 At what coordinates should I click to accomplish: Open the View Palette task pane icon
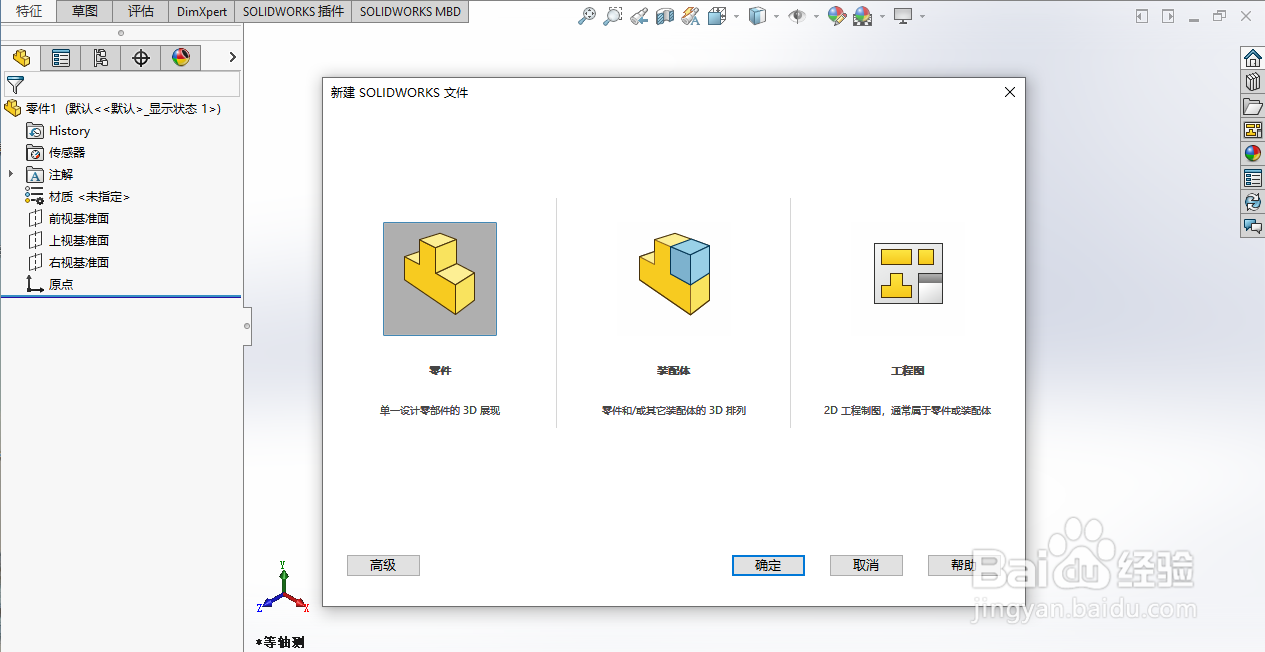[1252, 130]
